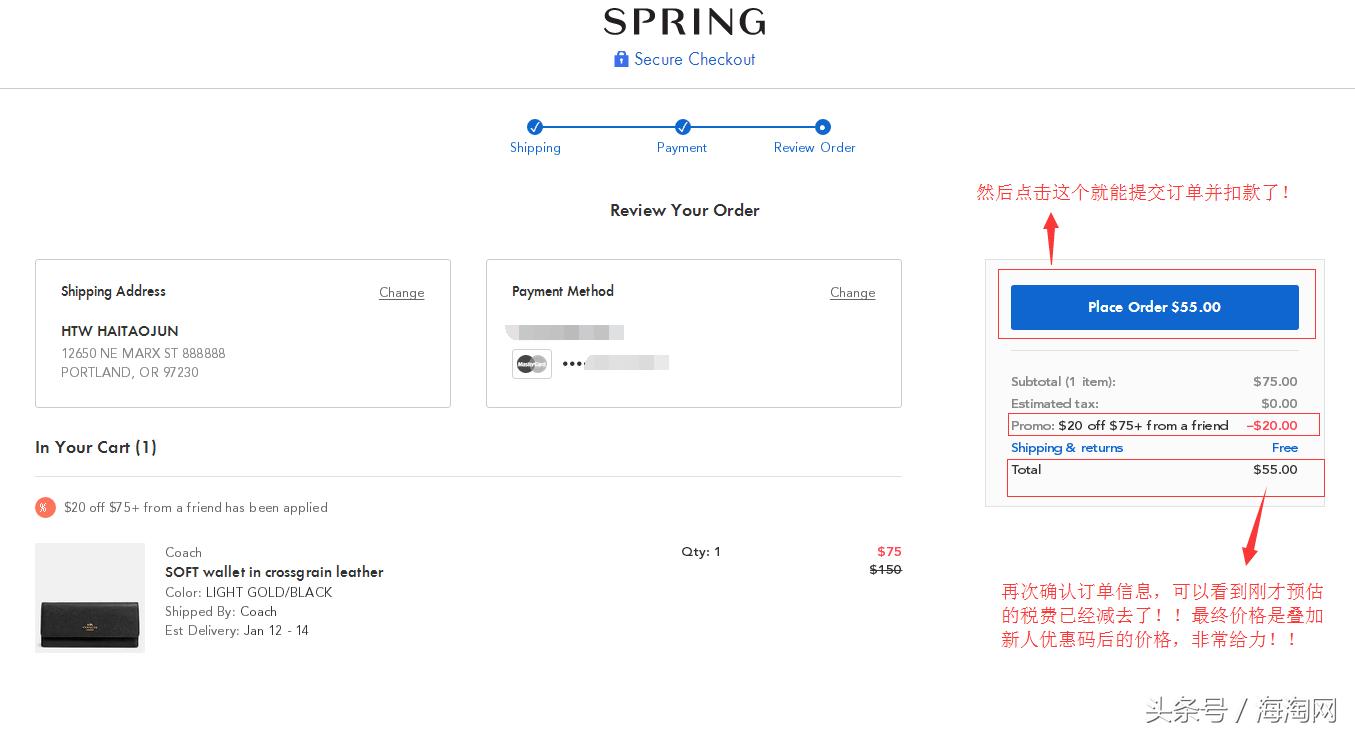
Task: Click the name HTW HAITAOJUN
Action: 120,331
